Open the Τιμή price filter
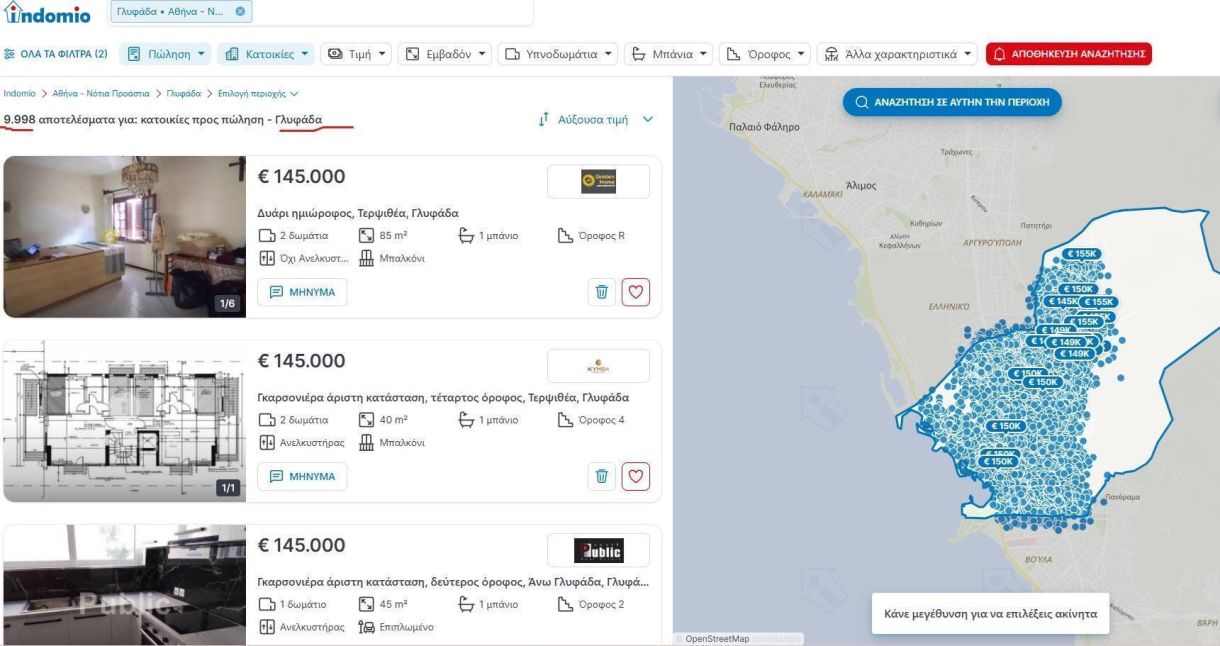The width and height of the screenshot is (1220, 646). pyautogui.click(x=356, y=54)
